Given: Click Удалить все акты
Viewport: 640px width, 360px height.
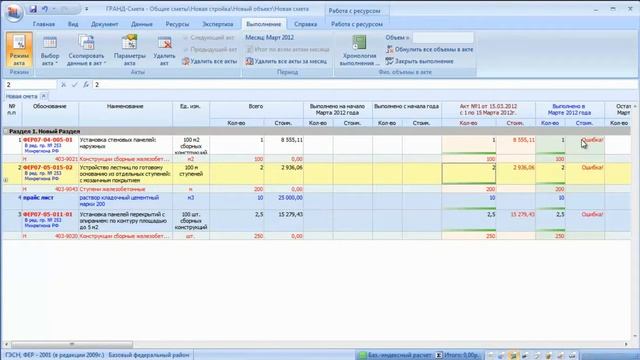Looking at the screenshot, I should pyautogui.click(x=209, y=61).
